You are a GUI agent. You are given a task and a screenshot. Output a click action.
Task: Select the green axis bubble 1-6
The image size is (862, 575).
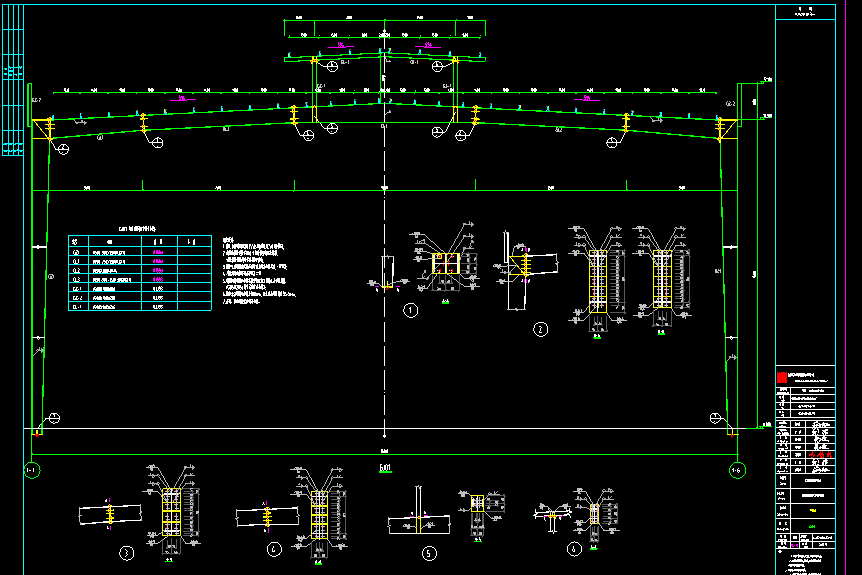point(737,471)
